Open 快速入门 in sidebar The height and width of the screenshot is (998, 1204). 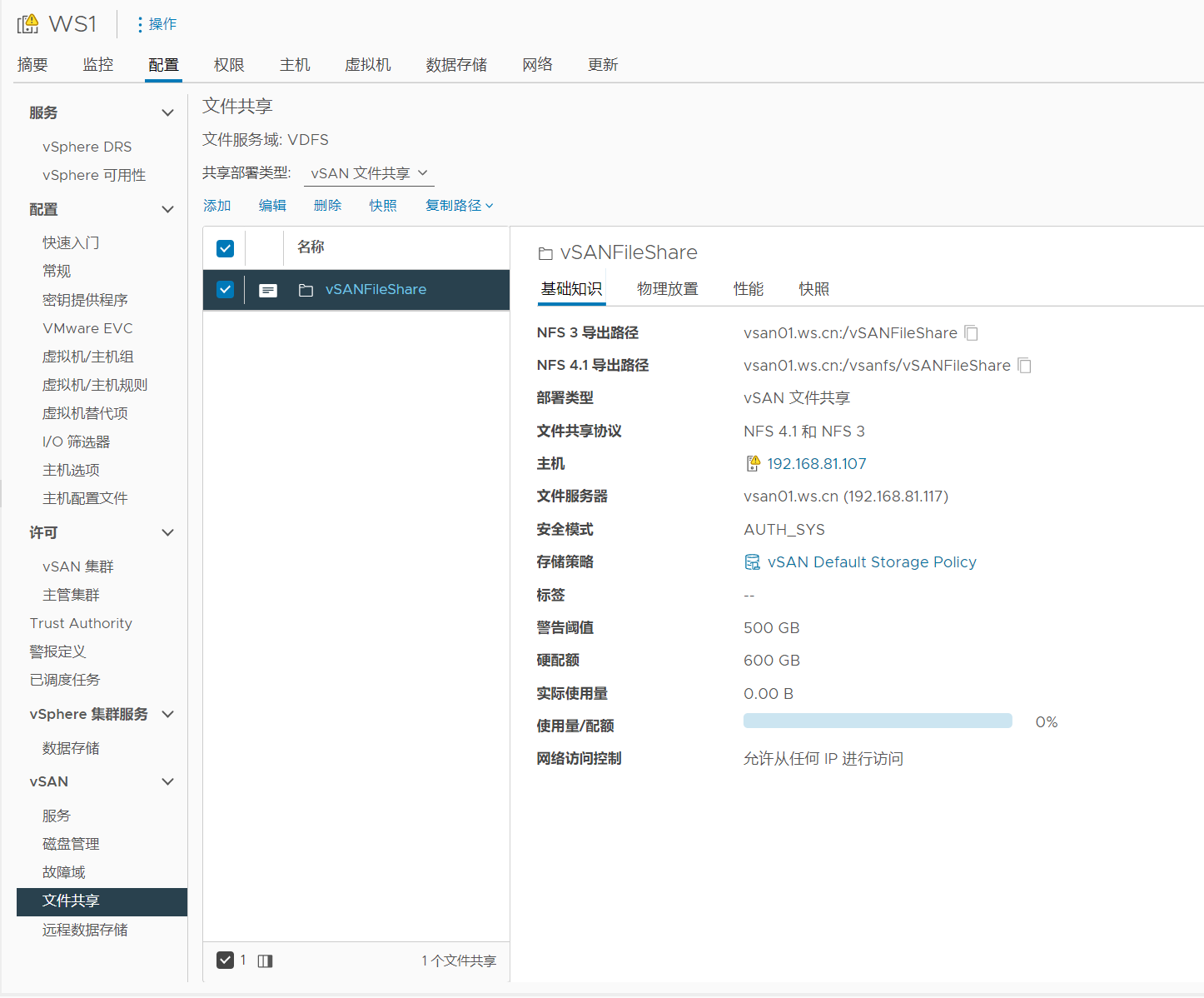pos(71,242)
